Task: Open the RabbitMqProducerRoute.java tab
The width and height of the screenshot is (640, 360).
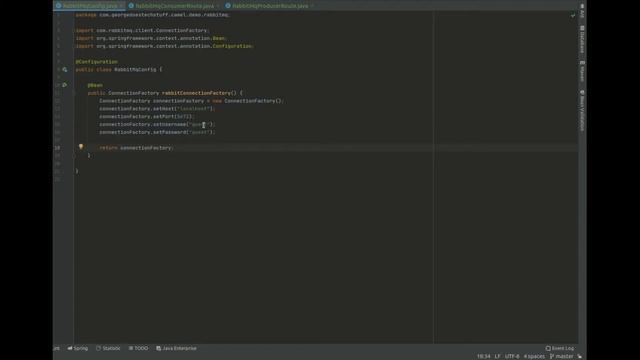Action: [x=270, y=6]
